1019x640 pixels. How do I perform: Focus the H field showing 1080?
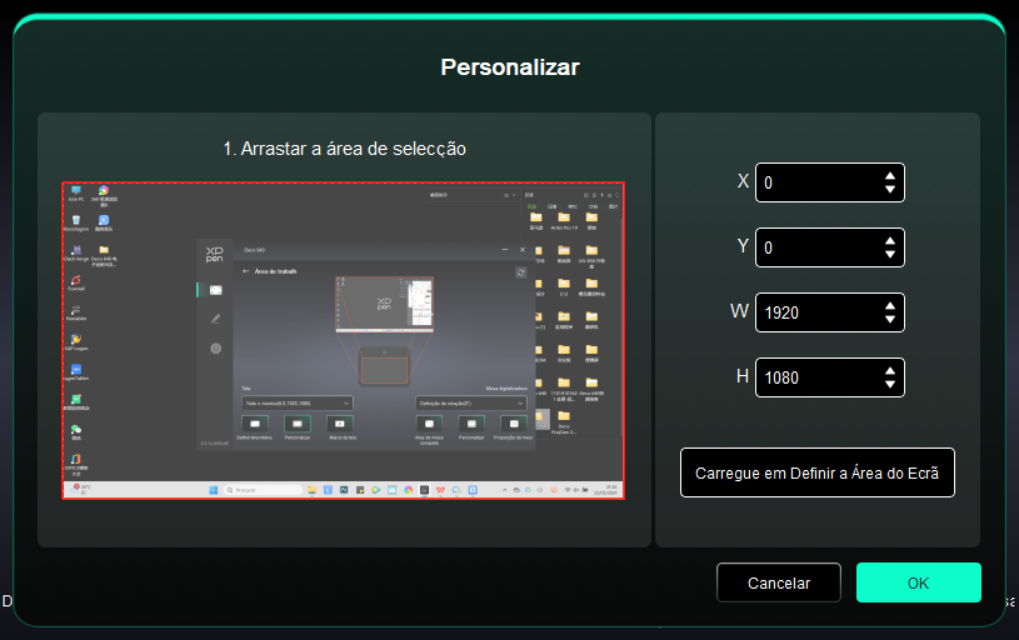815,378
